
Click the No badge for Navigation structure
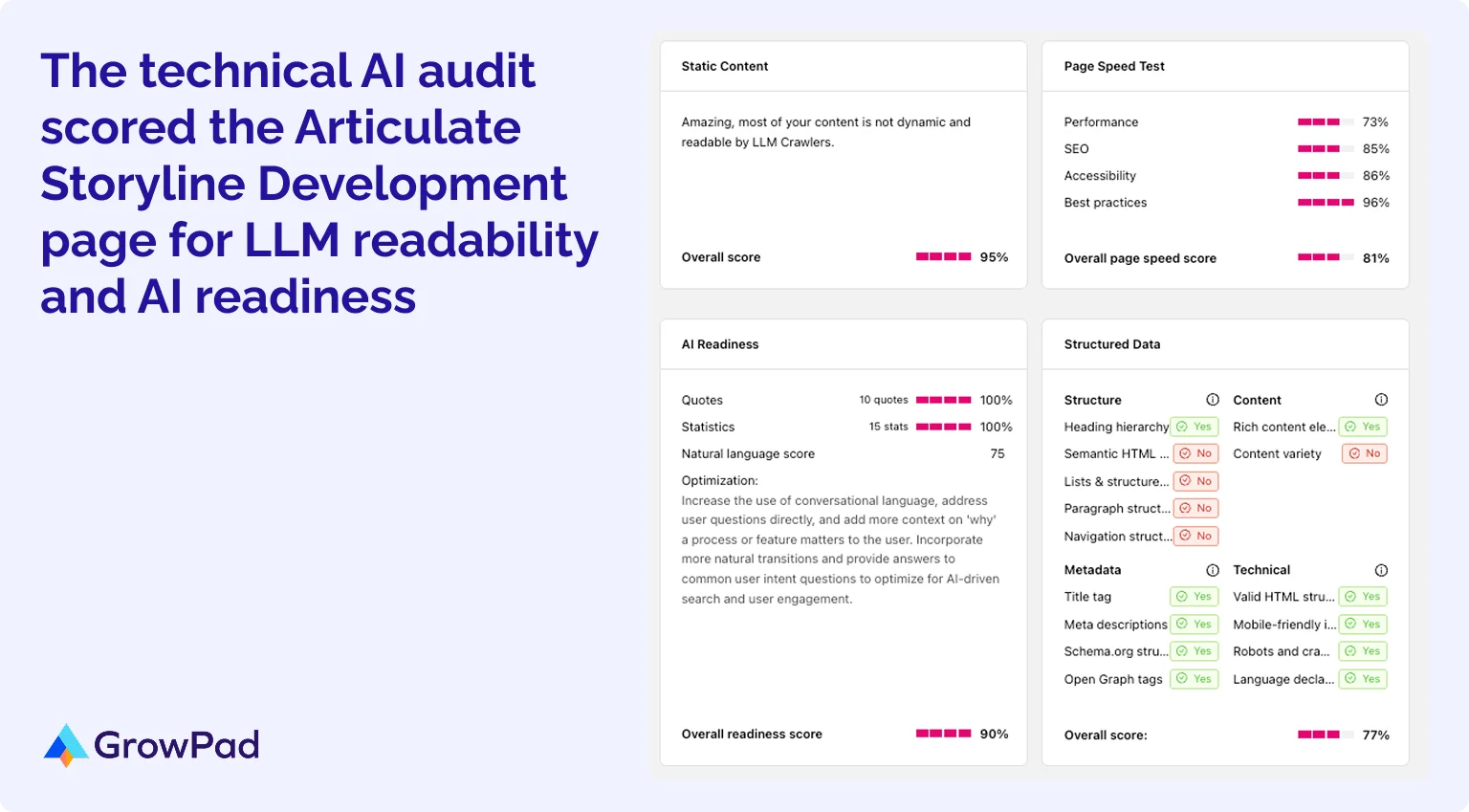[x=1195, y=536]
